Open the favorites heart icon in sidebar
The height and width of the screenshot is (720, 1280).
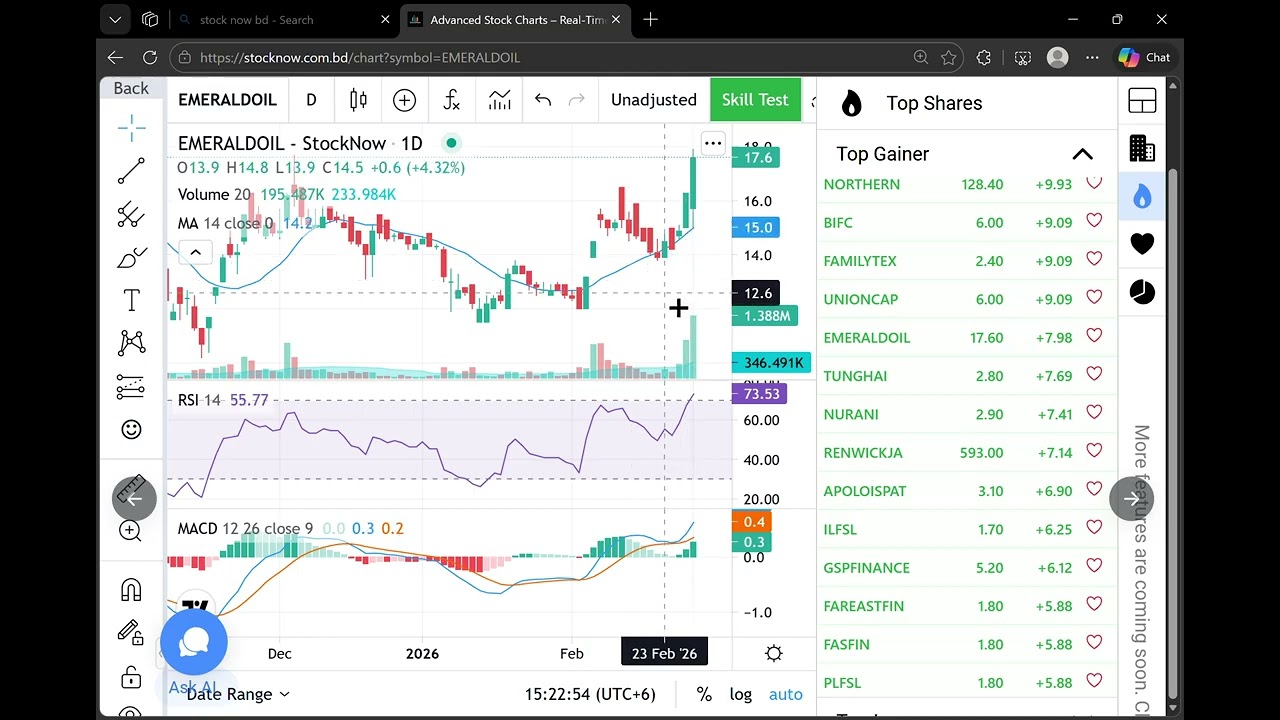coord(1142,244)
